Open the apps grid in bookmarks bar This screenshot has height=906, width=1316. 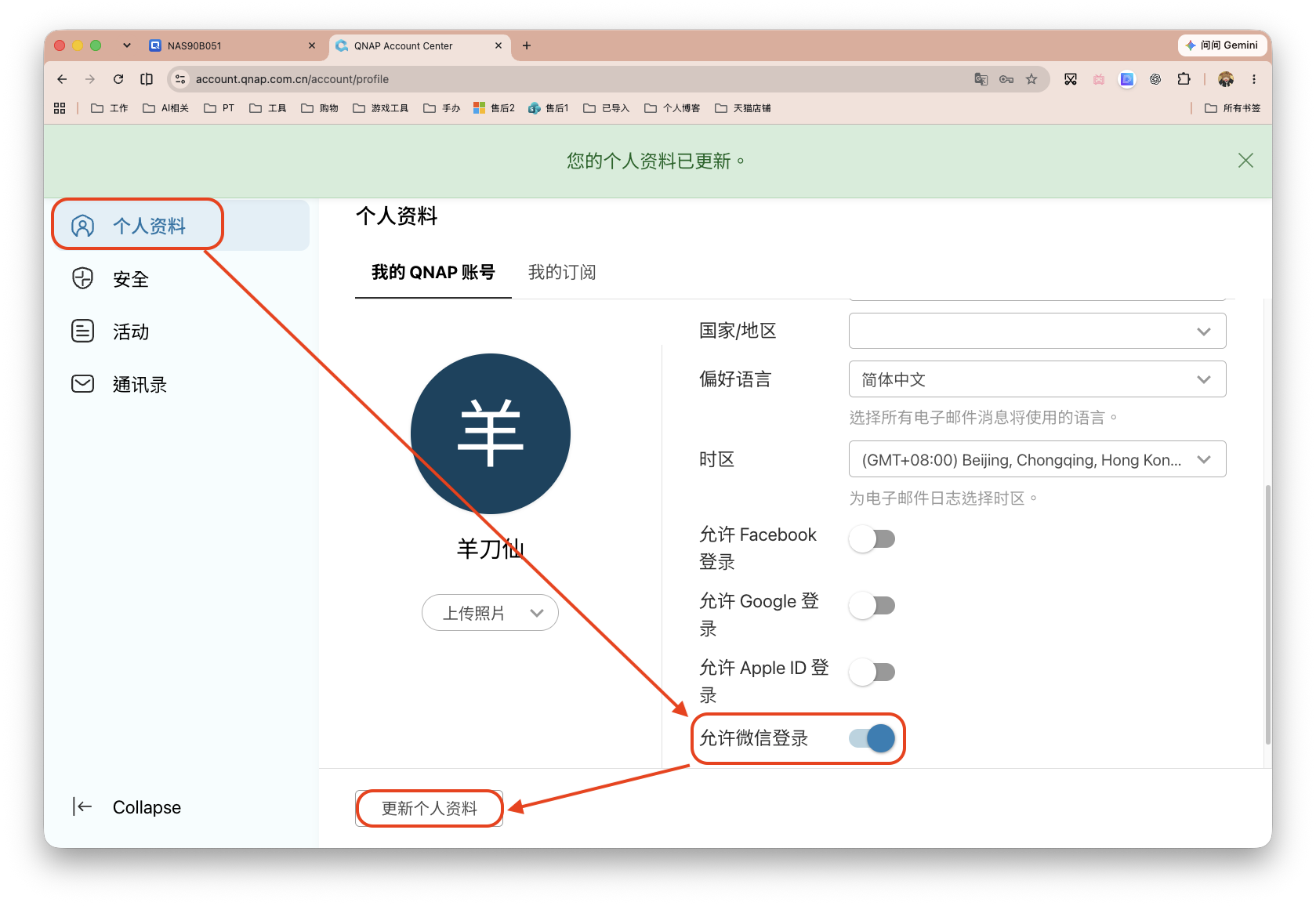click(60, 108)
